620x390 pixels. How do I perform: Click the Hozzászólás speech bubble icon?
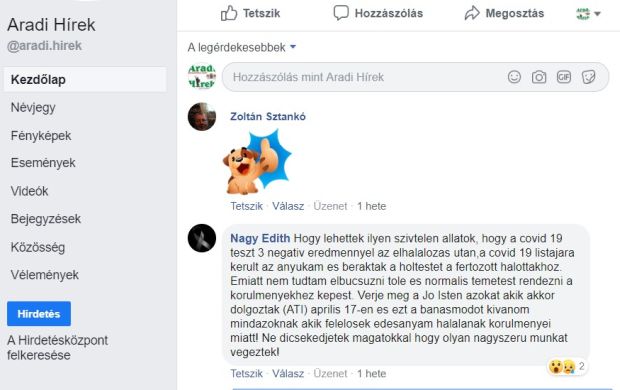(341, 13)
